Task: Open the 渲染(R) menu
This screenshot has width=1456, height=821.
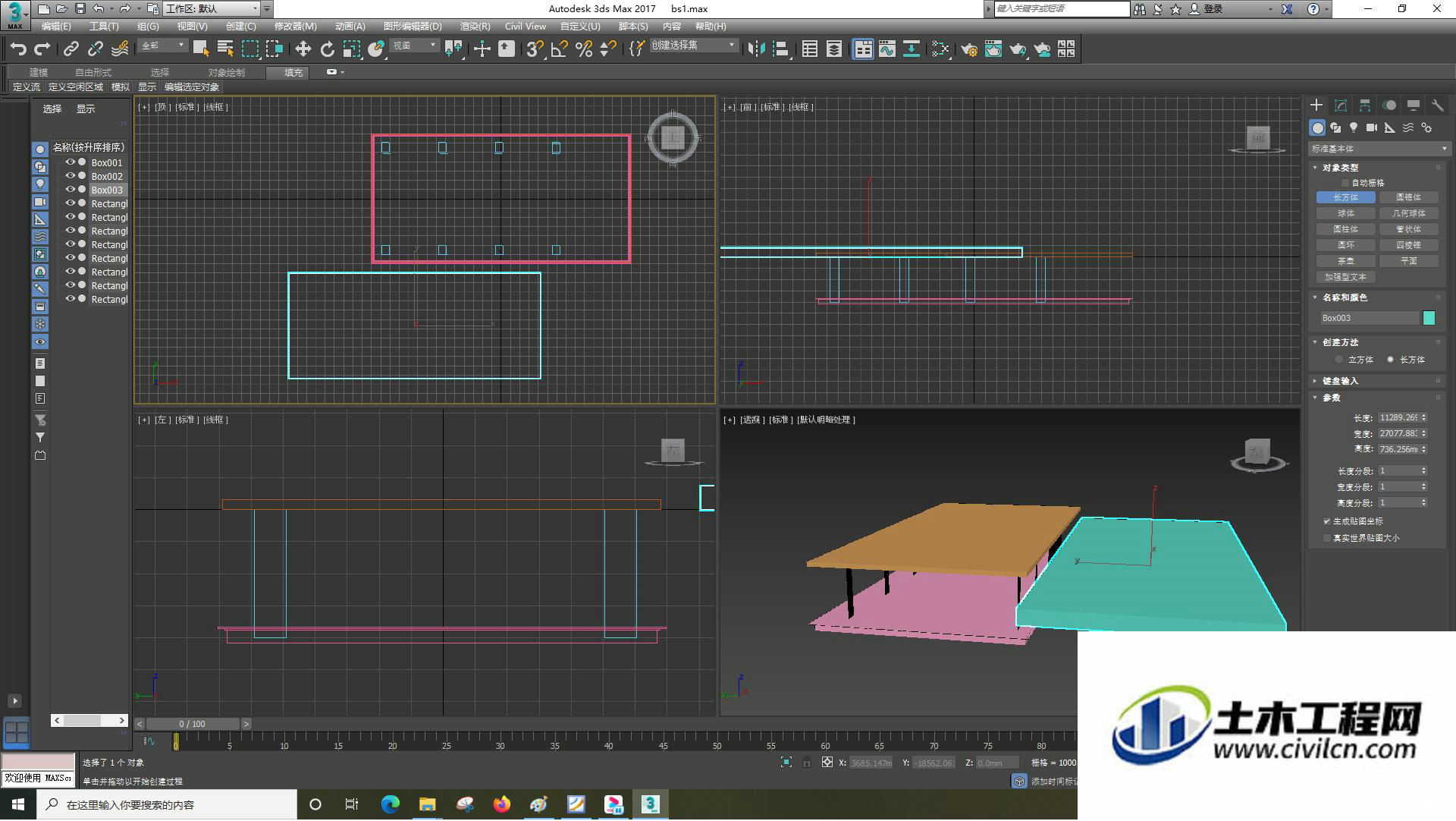Action: point(475,27)
